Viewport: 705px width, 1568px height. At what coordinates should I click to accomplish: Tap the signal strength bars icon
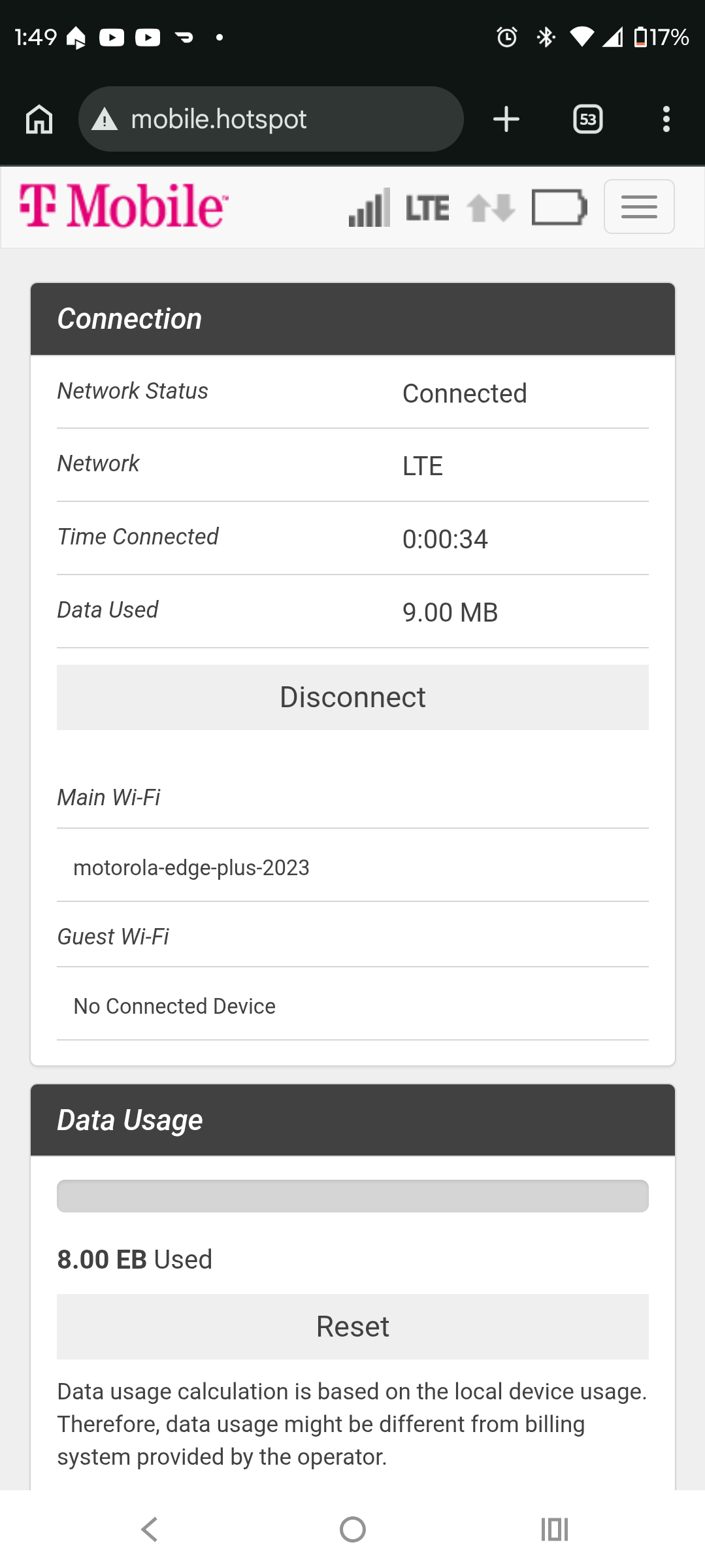[369, 208]
